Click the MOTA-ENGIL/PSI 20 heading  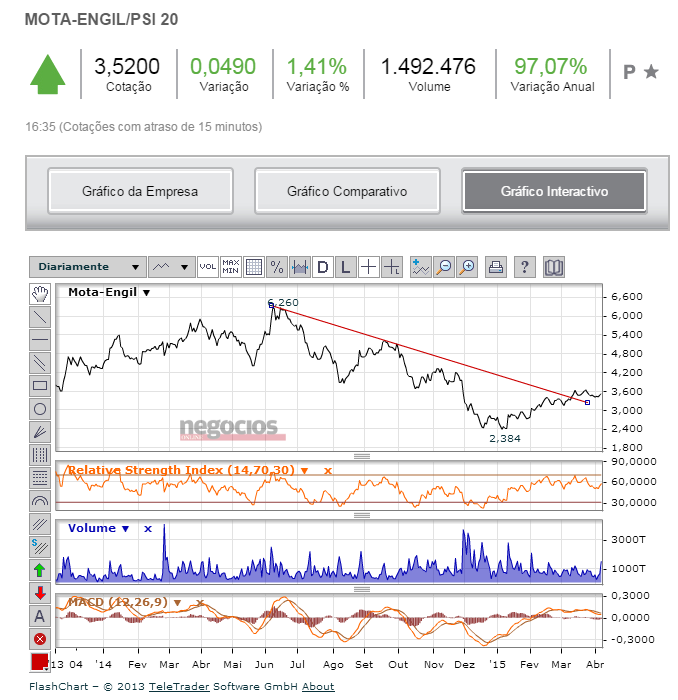click(x=101, y=20)
